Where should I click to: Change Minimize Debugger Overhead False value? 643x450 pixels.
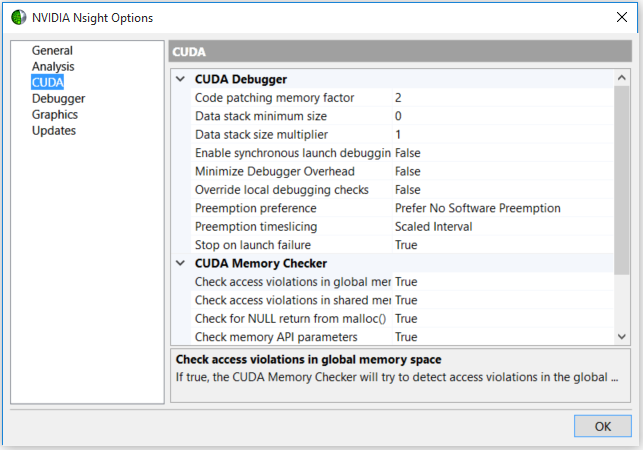(503, 171)
